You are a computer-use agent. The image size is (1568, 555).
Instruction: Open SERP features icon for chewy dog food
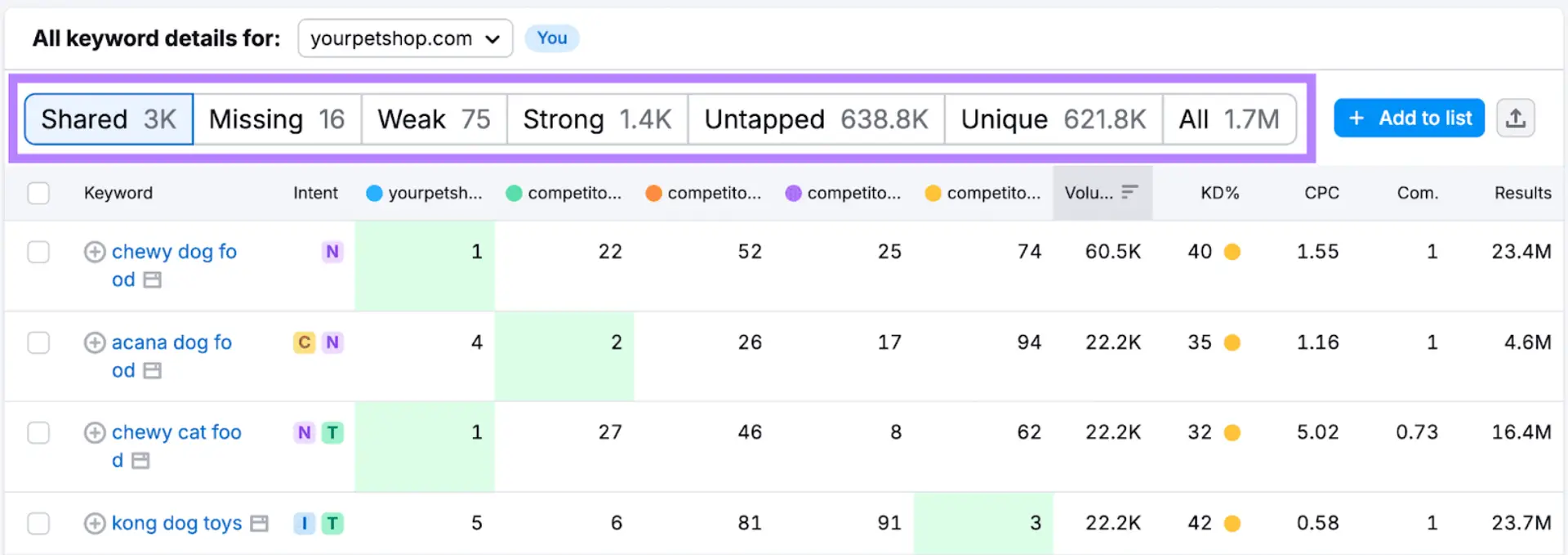[154, 280]
